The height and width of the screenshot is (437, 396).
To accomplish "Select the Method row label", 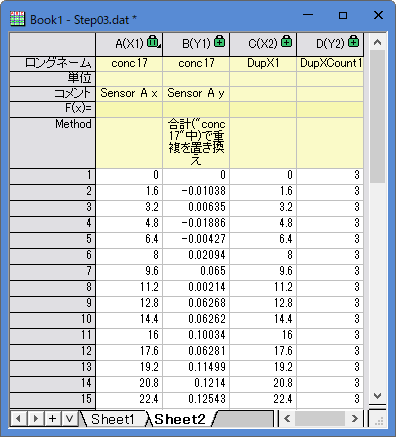I will (x=53, y=143).
